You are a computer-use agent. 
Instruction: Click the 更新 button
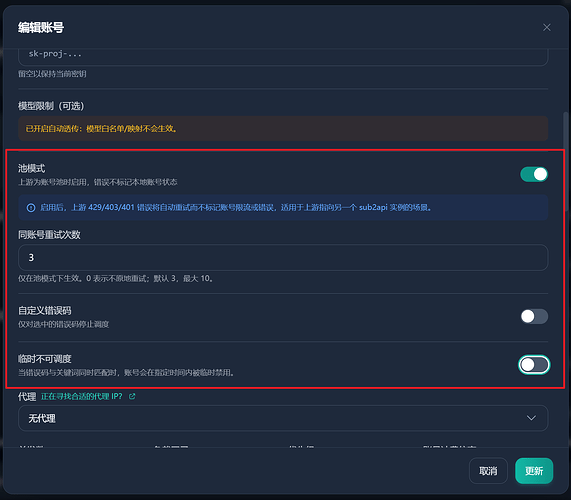[x=534, y=471]
